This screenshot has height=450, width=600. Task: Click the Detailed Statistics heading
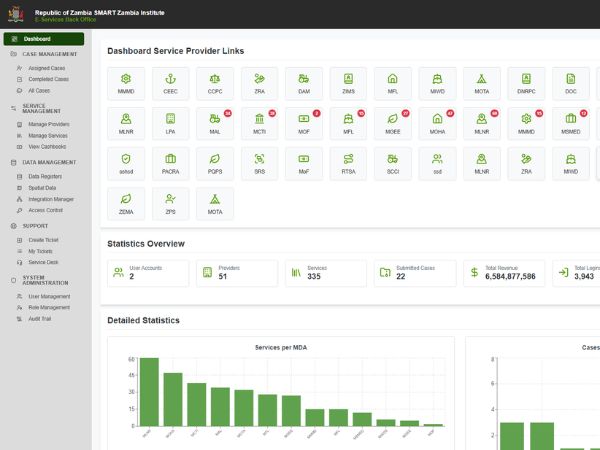pyautogui.click(x=143, y=320)
